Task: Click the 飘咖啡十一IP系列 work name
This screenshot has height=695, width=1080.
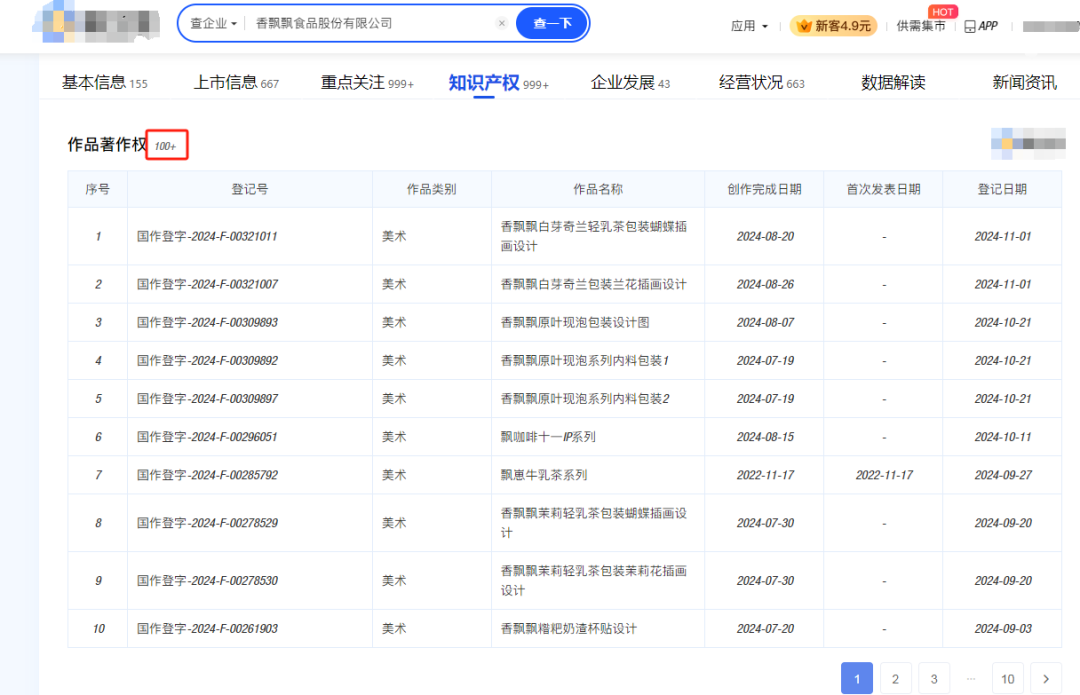Action: (548, 437)
